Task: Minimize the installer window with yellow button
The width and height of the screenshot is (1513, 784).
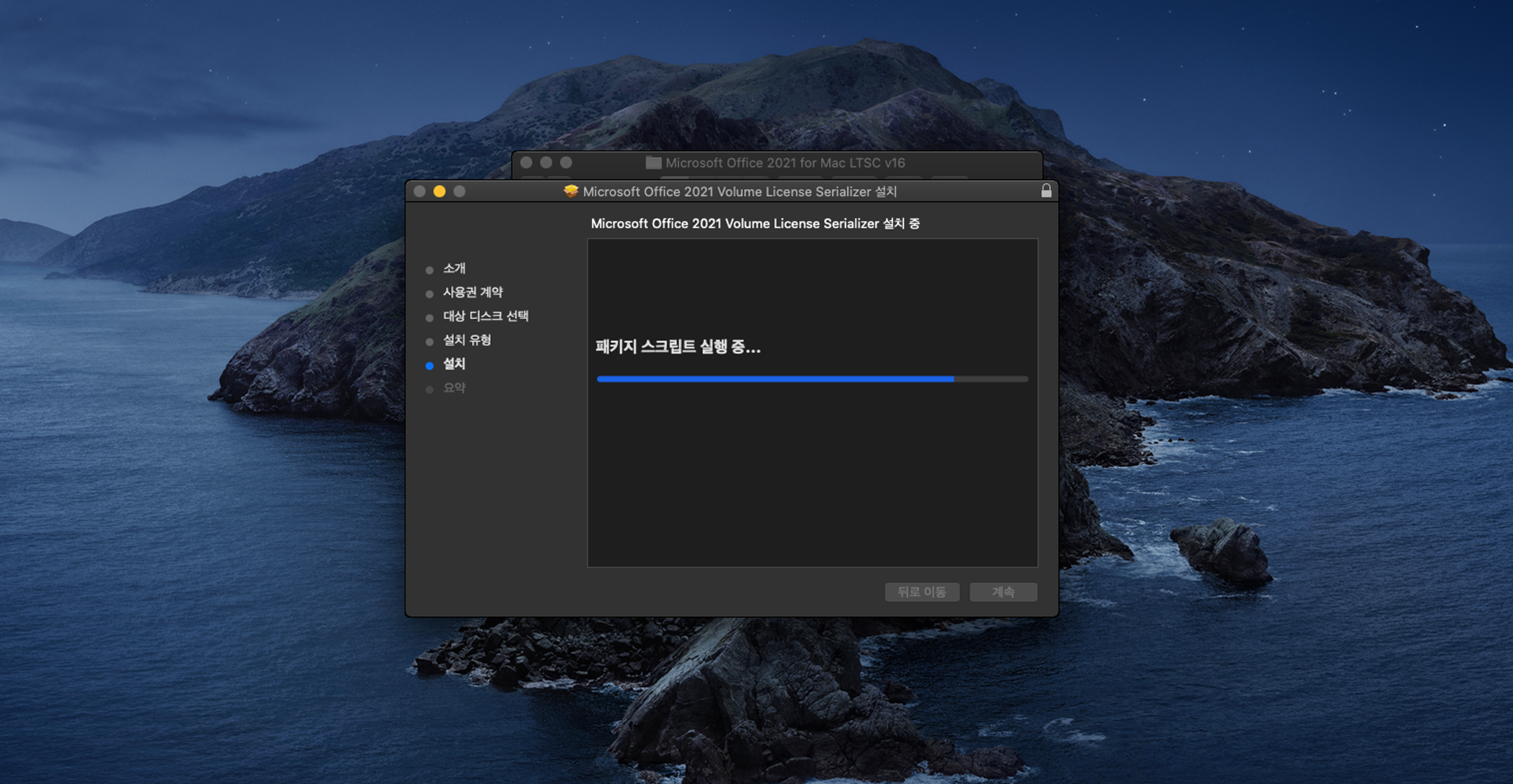Action: (440, 191)
